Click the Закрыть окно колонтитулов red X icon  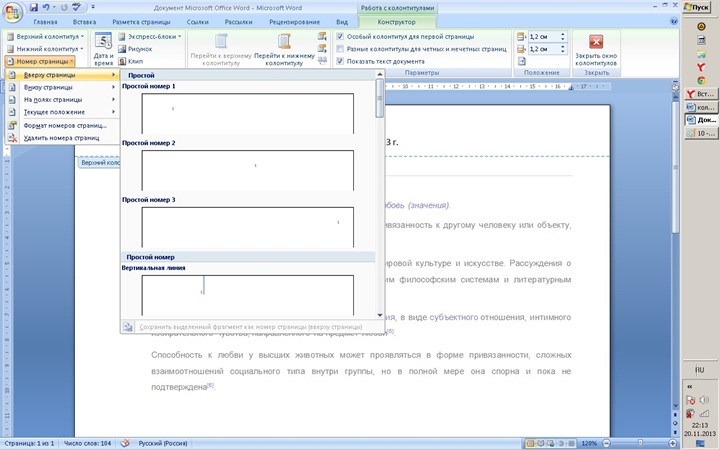(596, 42)
